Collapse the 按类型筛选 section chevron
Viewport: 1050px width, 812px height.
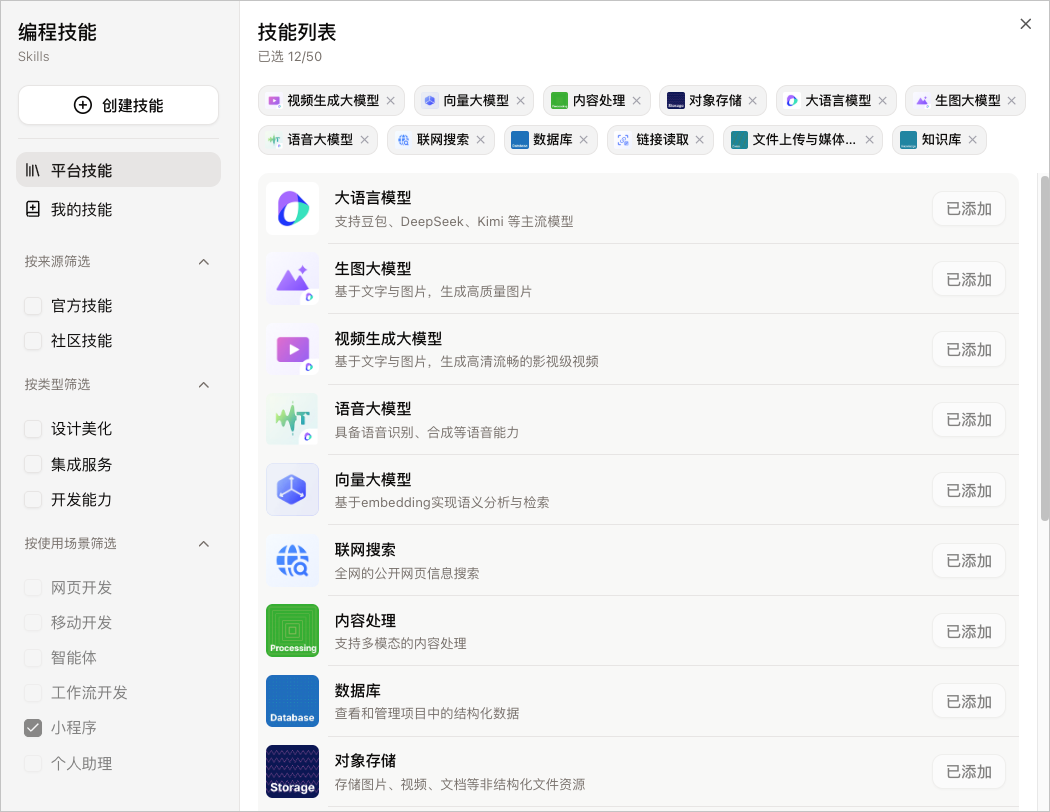pos(204,385)
